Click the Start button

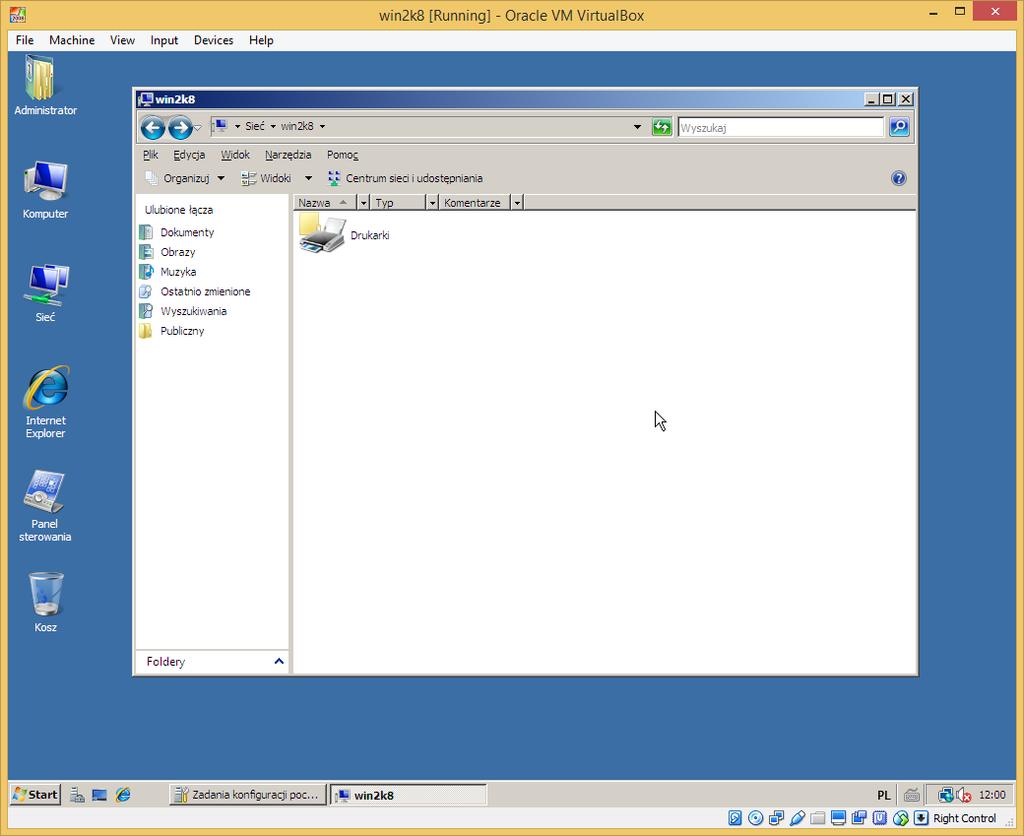click(35, 795)
